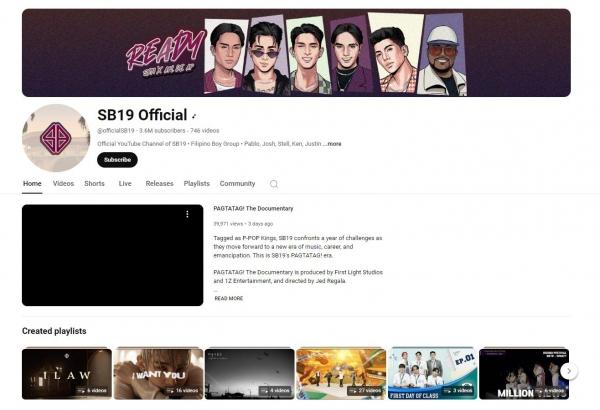
Task: Expand channel description with 'more'
Action: click(x=334, y=144)
